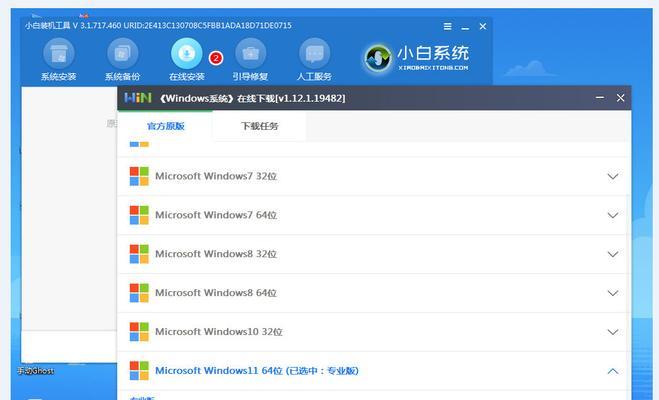Select the Microsoft Windows8 64位 text
The height and width of the screenshot is (400, 659).
[x=216, y=293]
